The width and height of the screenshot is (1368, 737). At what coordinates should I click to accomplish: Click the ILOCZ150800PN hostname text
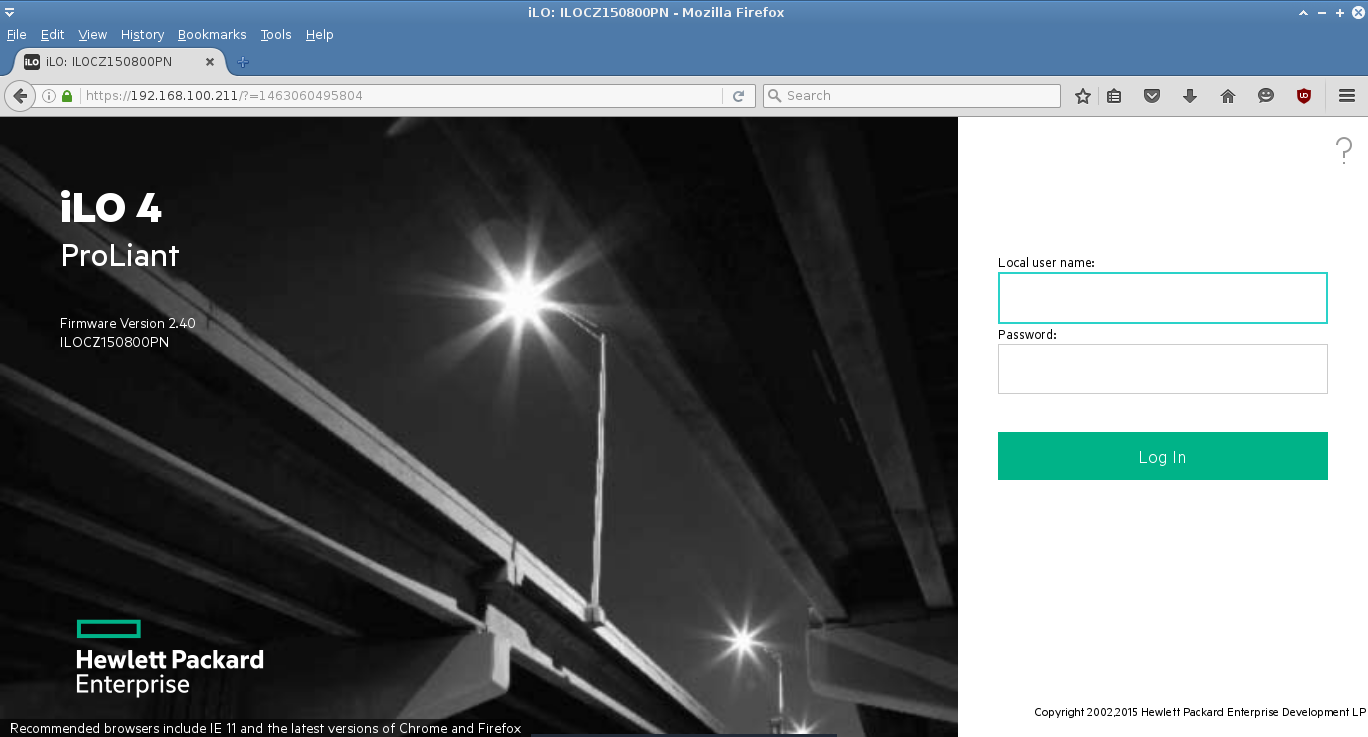pos(114,342)
